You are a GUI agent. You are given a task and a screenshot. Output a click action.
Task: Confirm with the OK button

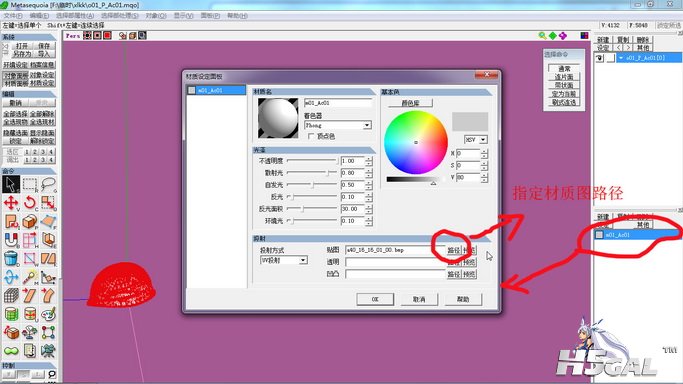[x=375, y=299]
